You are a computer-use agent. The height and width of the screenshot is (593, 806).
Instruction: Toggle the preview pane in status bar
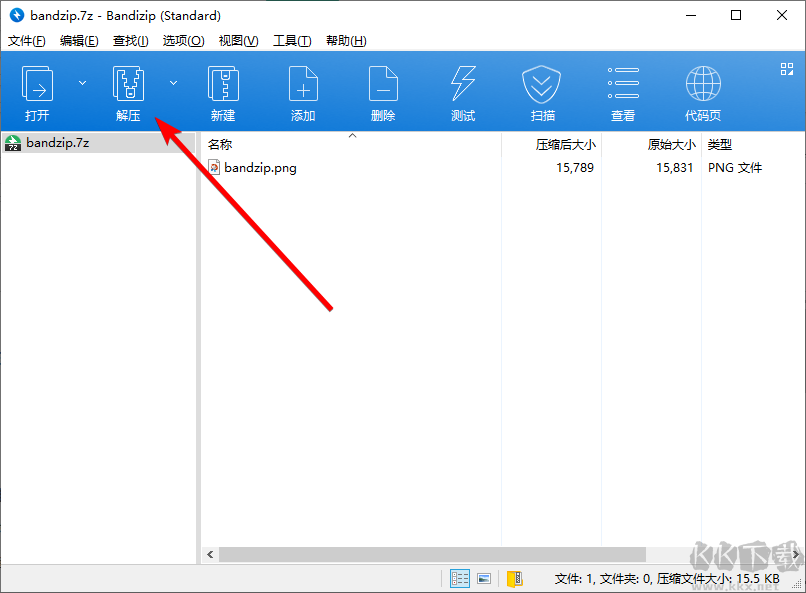pos(485,578)
